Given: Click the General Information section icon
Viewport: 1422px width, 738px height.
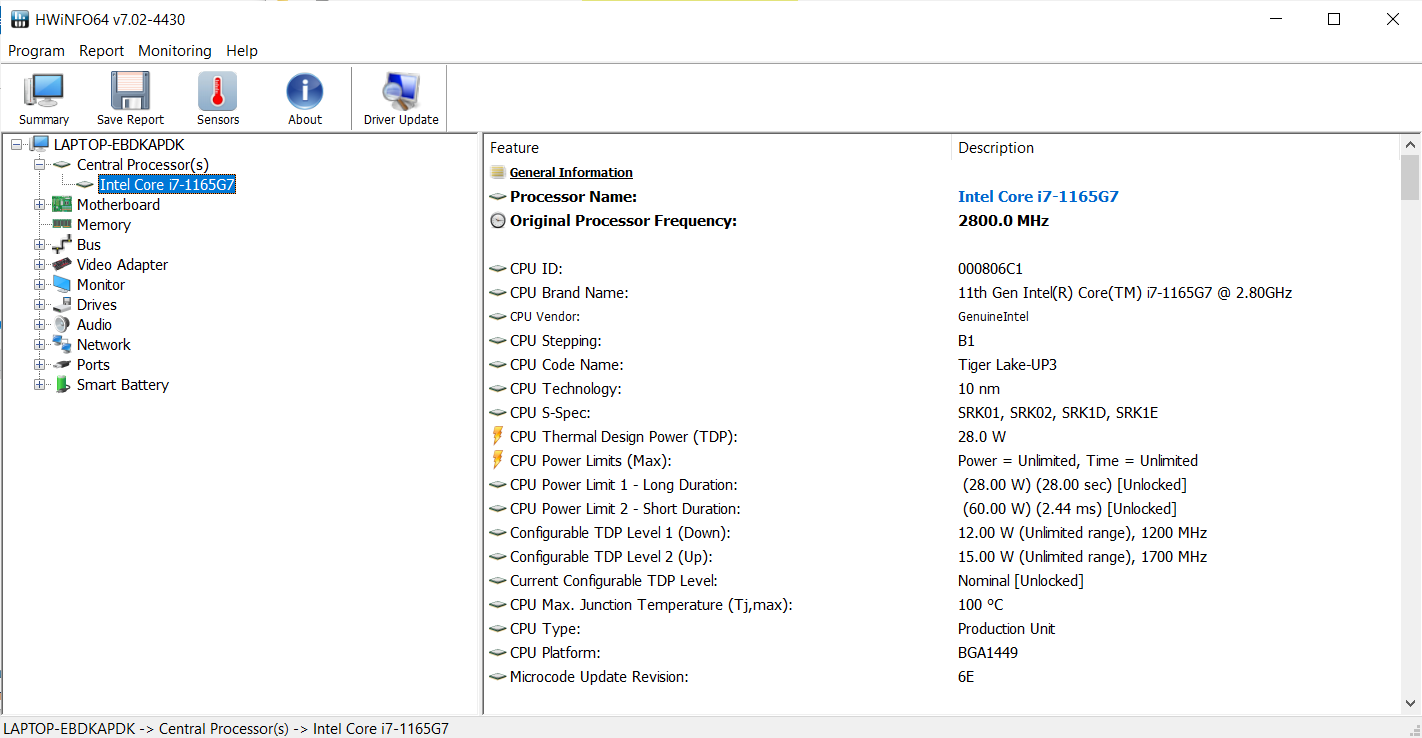Looking at the screenshot, I should pos(497,173).
